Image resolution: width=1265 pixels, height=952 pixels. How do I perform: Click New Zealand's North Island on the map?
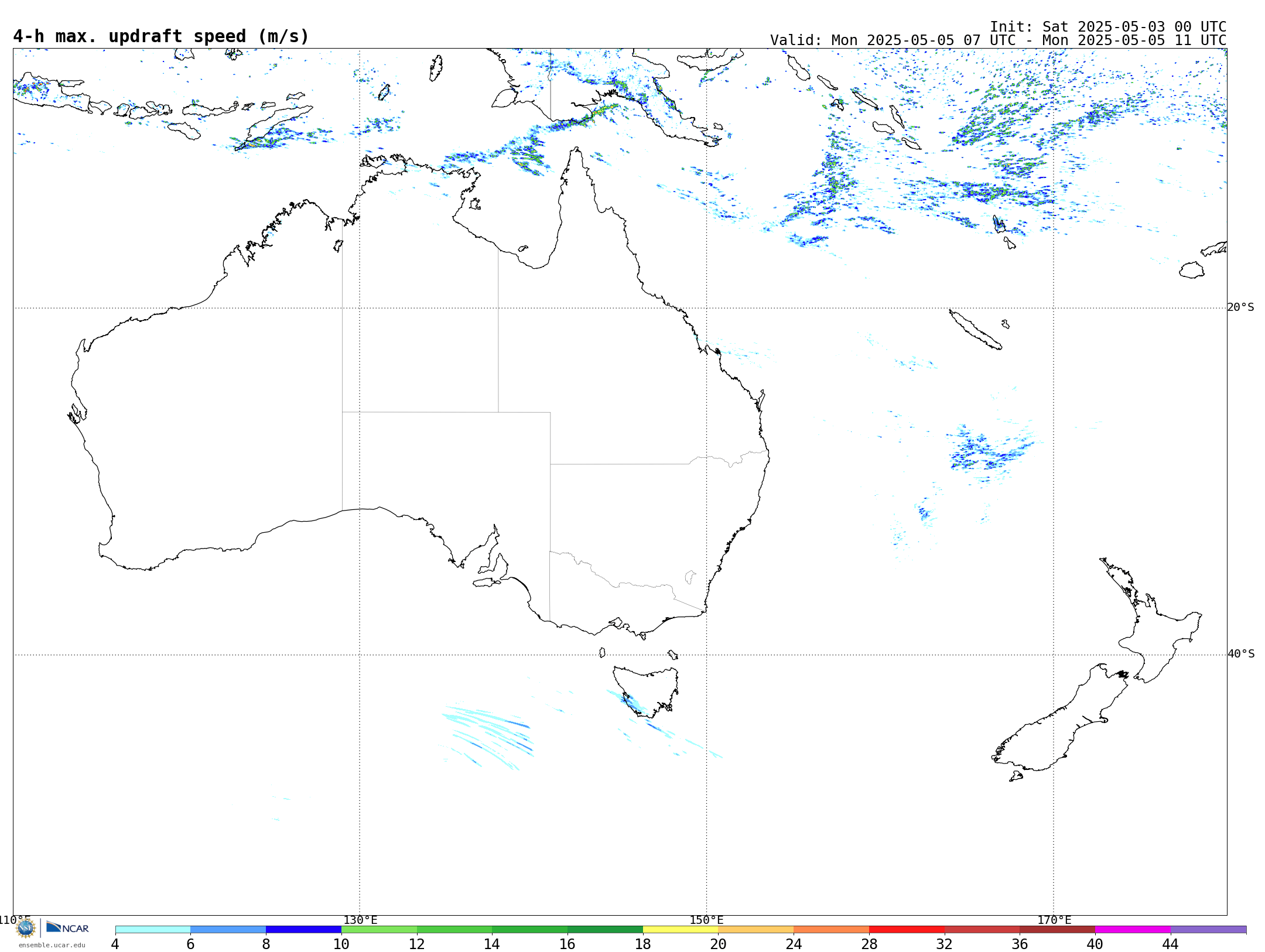click(1151, 621)
